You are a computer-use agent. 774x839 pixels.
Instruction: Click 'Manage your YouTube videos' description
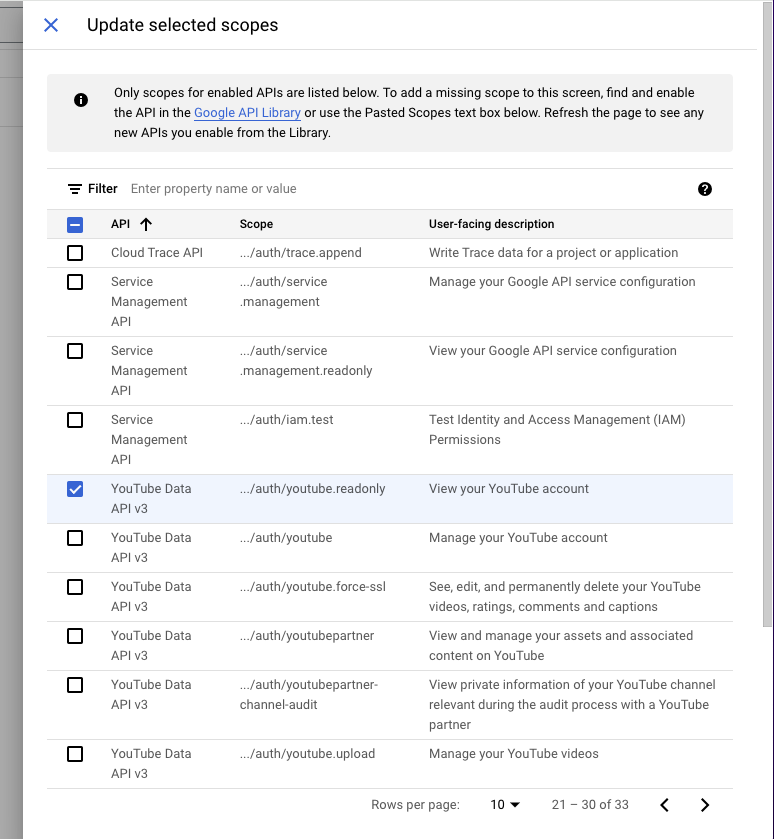(514, 753)
